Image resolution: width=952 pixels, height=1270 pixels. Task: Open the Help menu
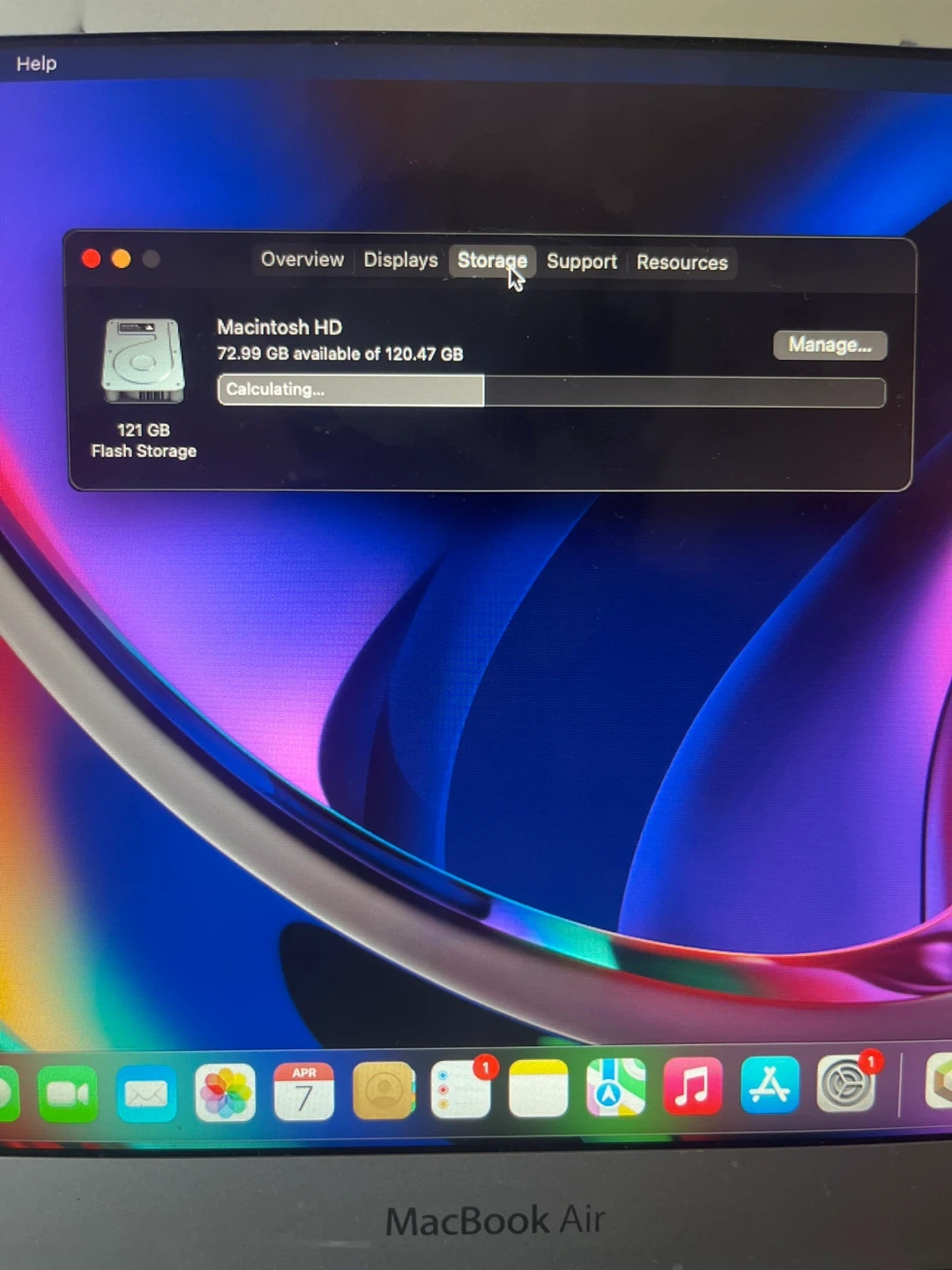coord(36,63)
